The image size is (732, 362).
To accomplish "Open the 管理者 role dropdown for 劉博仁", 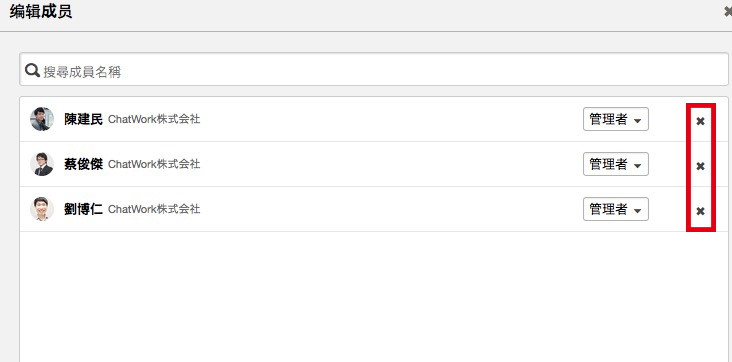I will [x=616, y=209].
